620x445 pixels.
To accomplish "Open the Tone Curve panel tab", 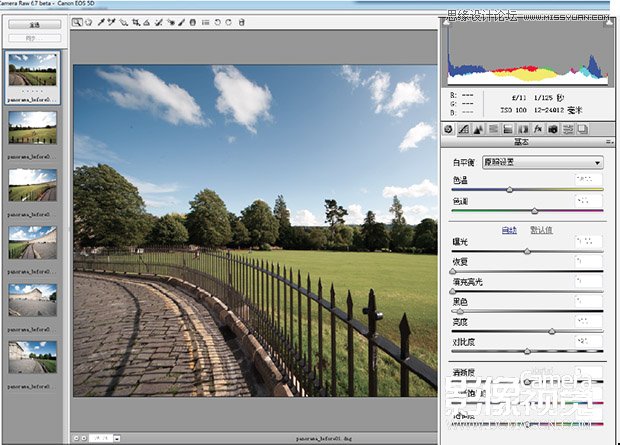I will 463,129.
